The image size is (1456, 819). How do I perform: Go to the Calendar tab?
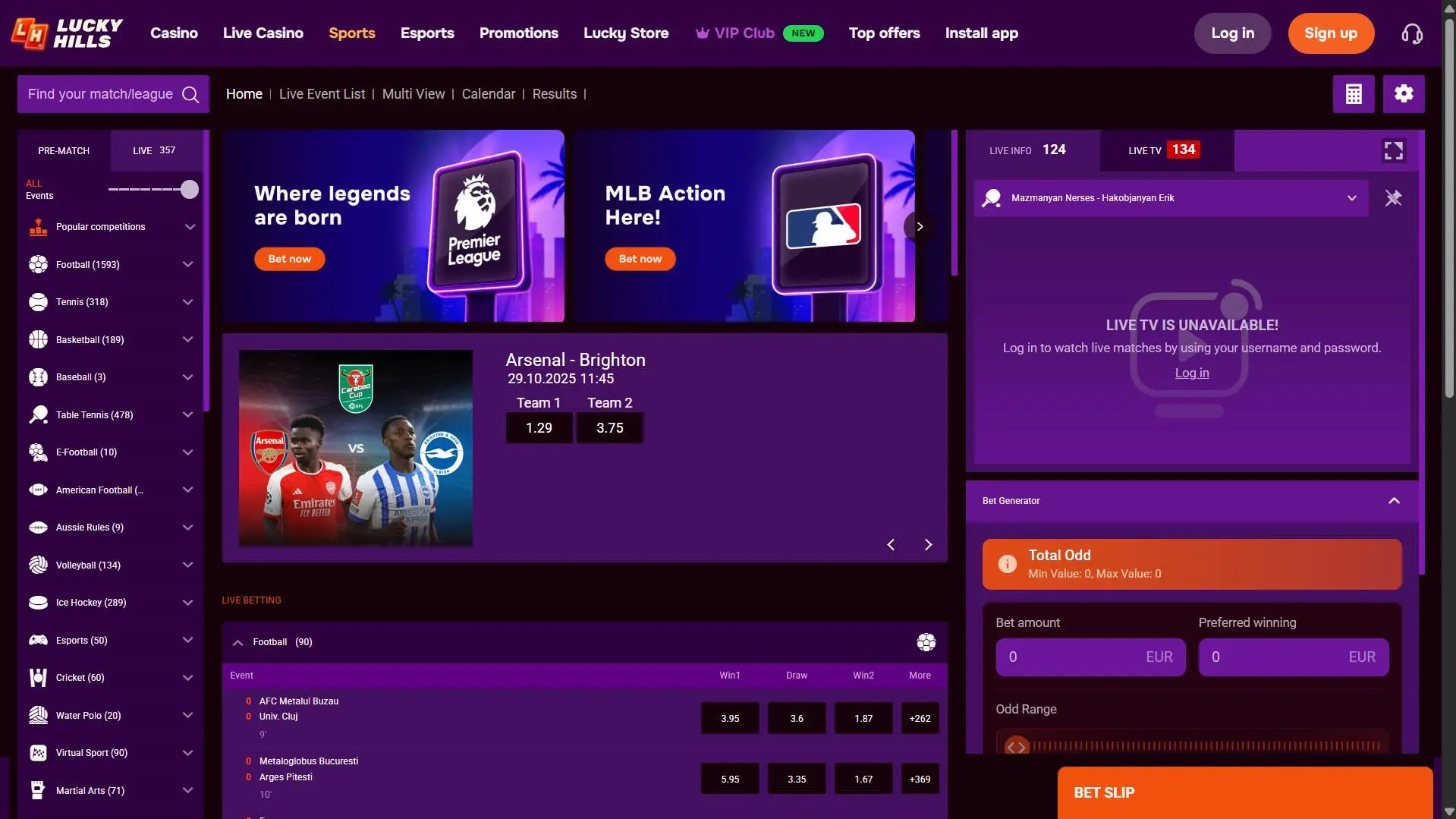pos(488,94)
